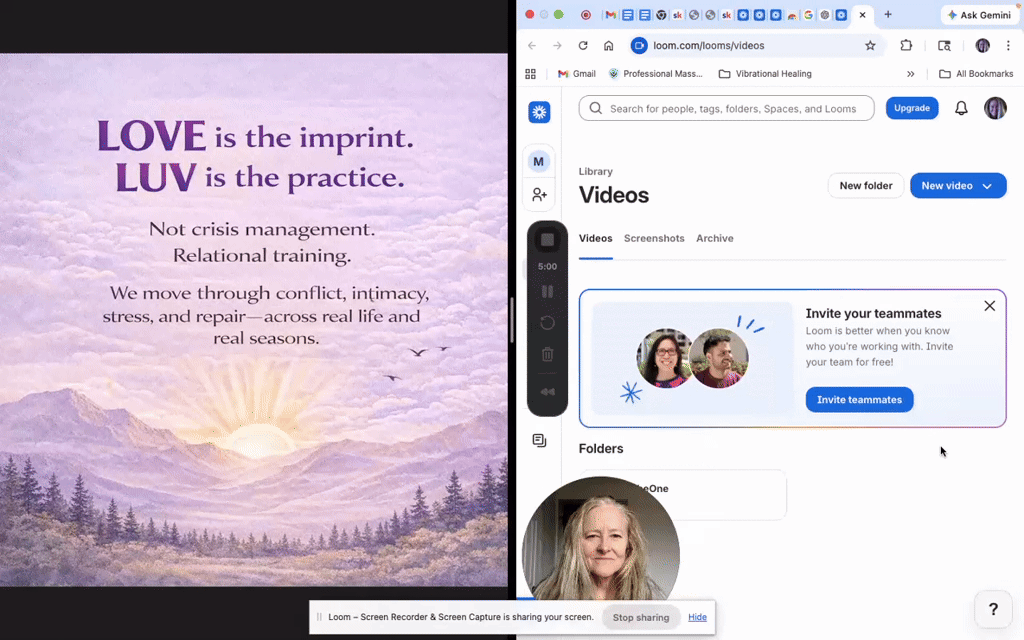The image size is (1024, 640).
Task: Select the red record-circle tab
Action: pos(586,14)
